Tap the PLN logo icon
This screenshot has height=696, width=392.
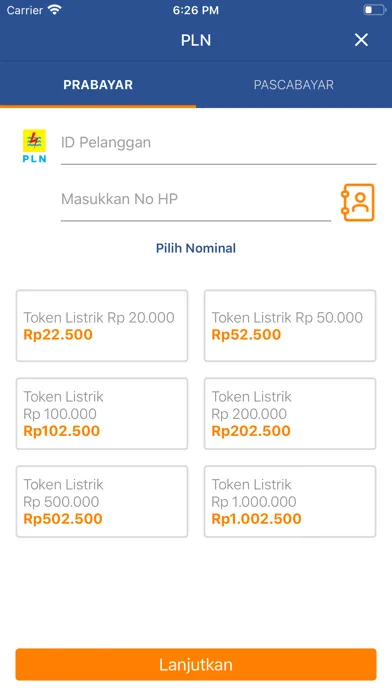point(34,146)
